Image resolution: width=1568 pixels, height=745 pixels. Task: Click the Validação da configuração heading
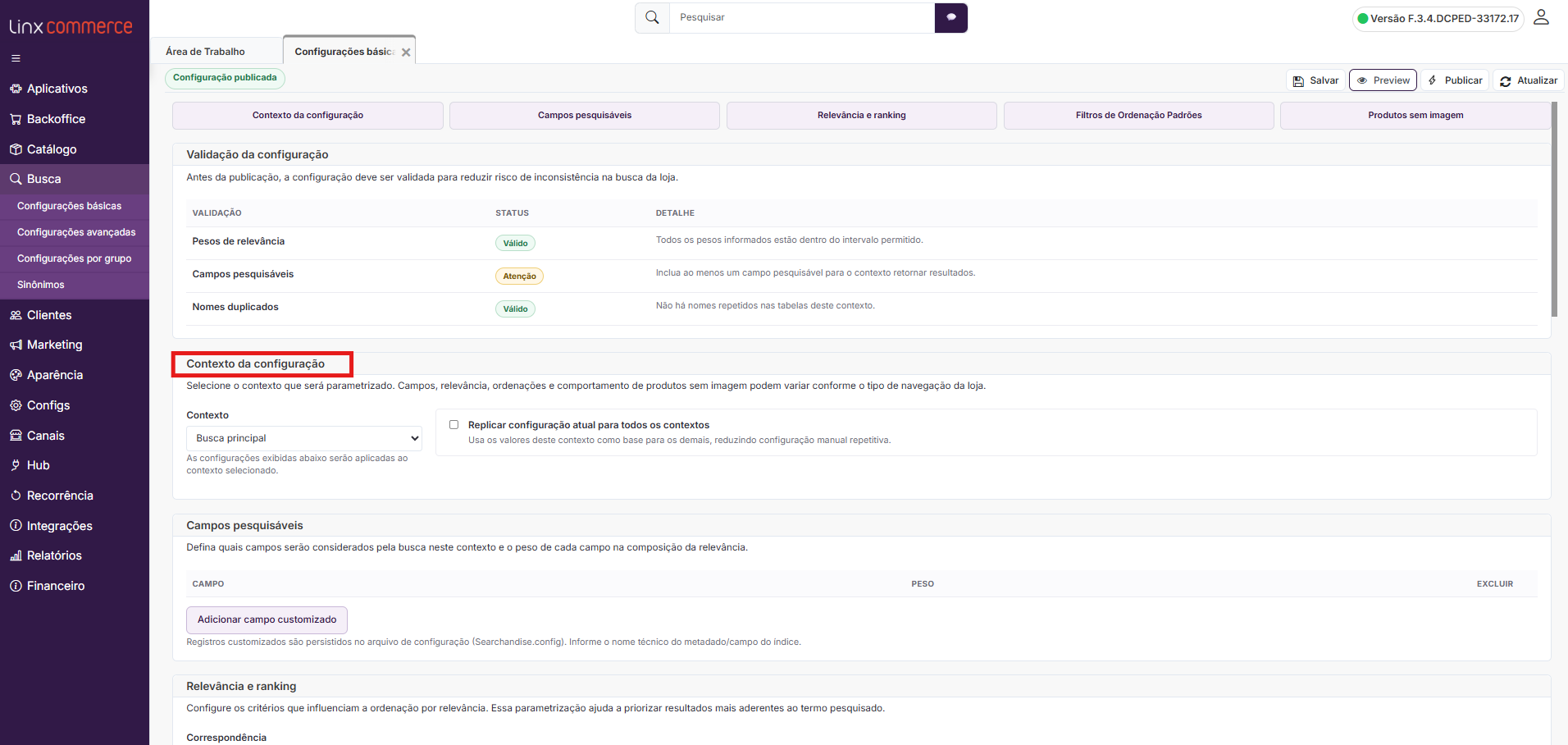coord(258,154)
